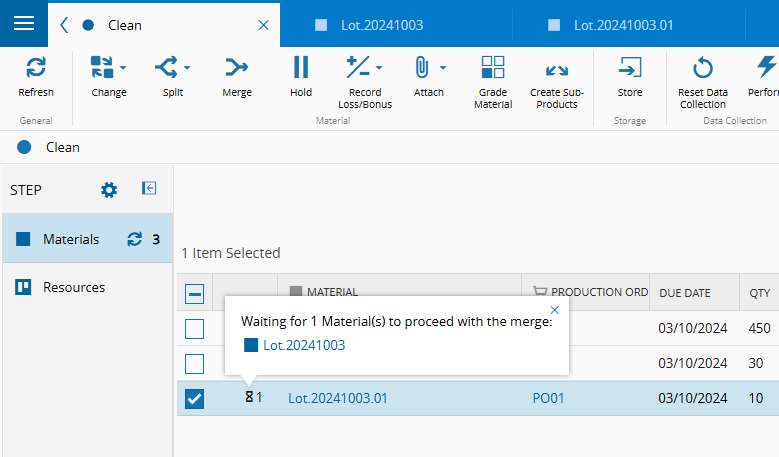Check the first material row checkbox
Screen dimensions: 779x457
point(195,329)
